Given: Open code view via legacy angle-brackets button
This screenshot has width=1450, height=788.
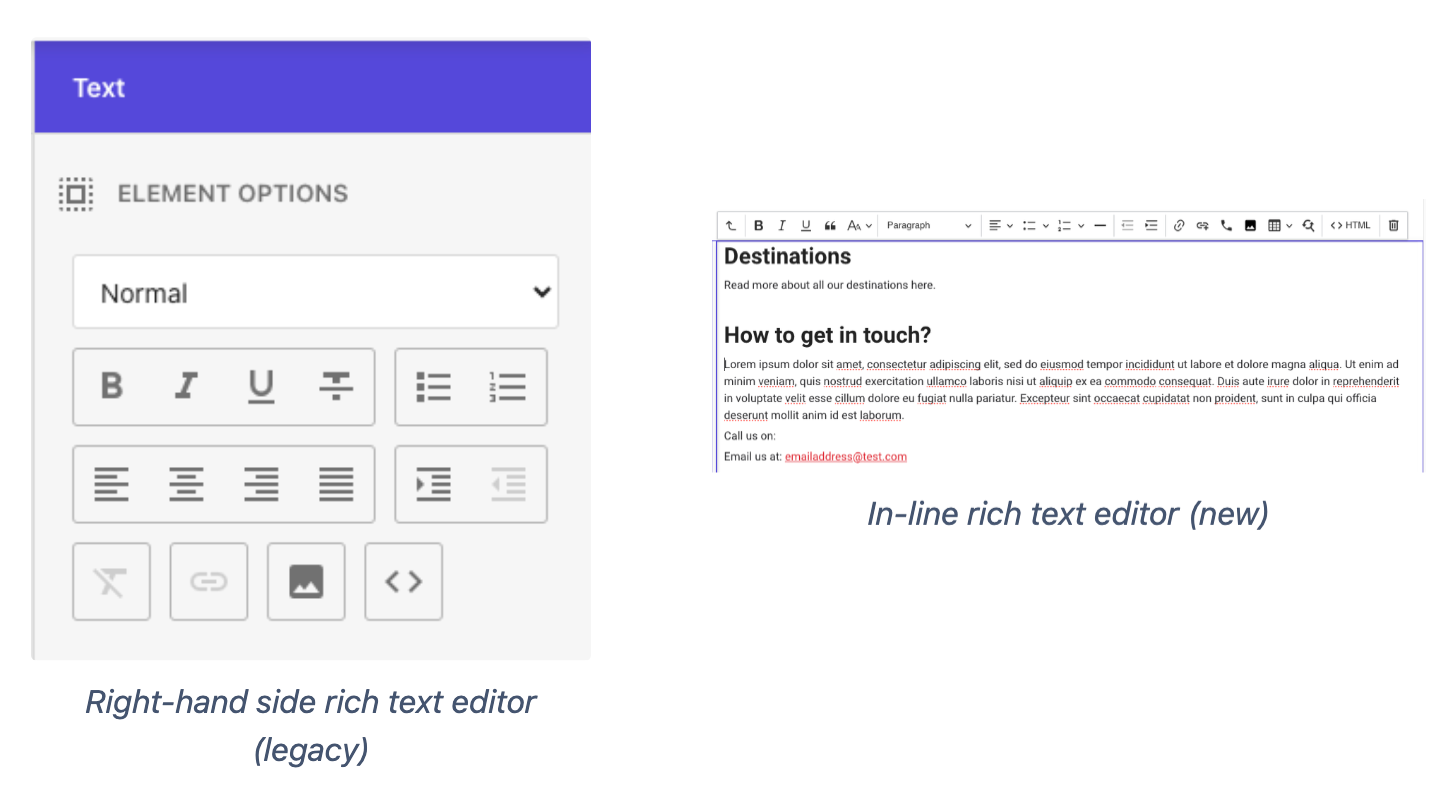Looking at the screenshot, I should tap(403, 582).
